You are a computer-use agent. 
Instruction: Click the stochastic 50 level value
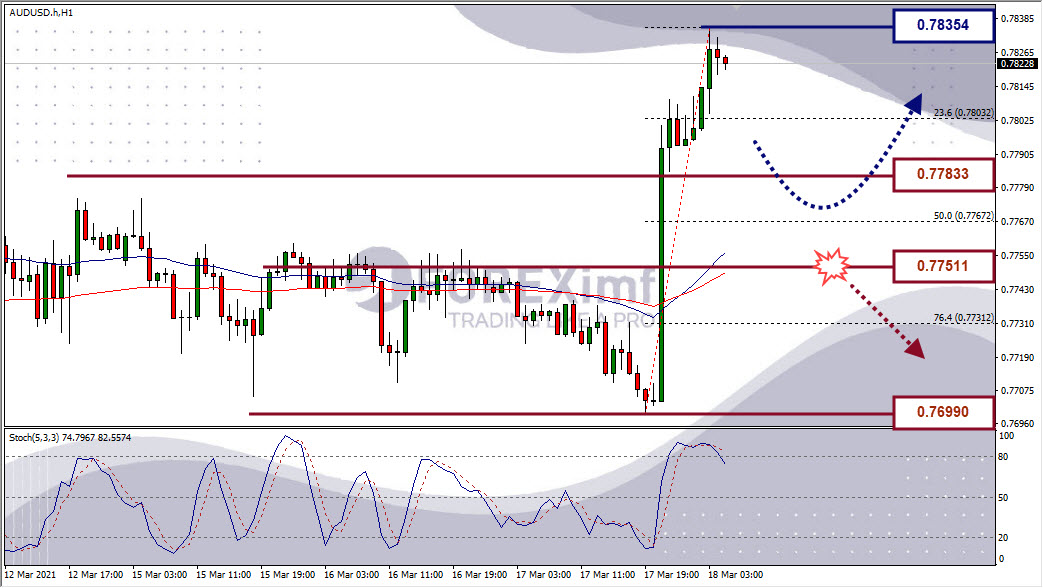tap(1004, 498)
